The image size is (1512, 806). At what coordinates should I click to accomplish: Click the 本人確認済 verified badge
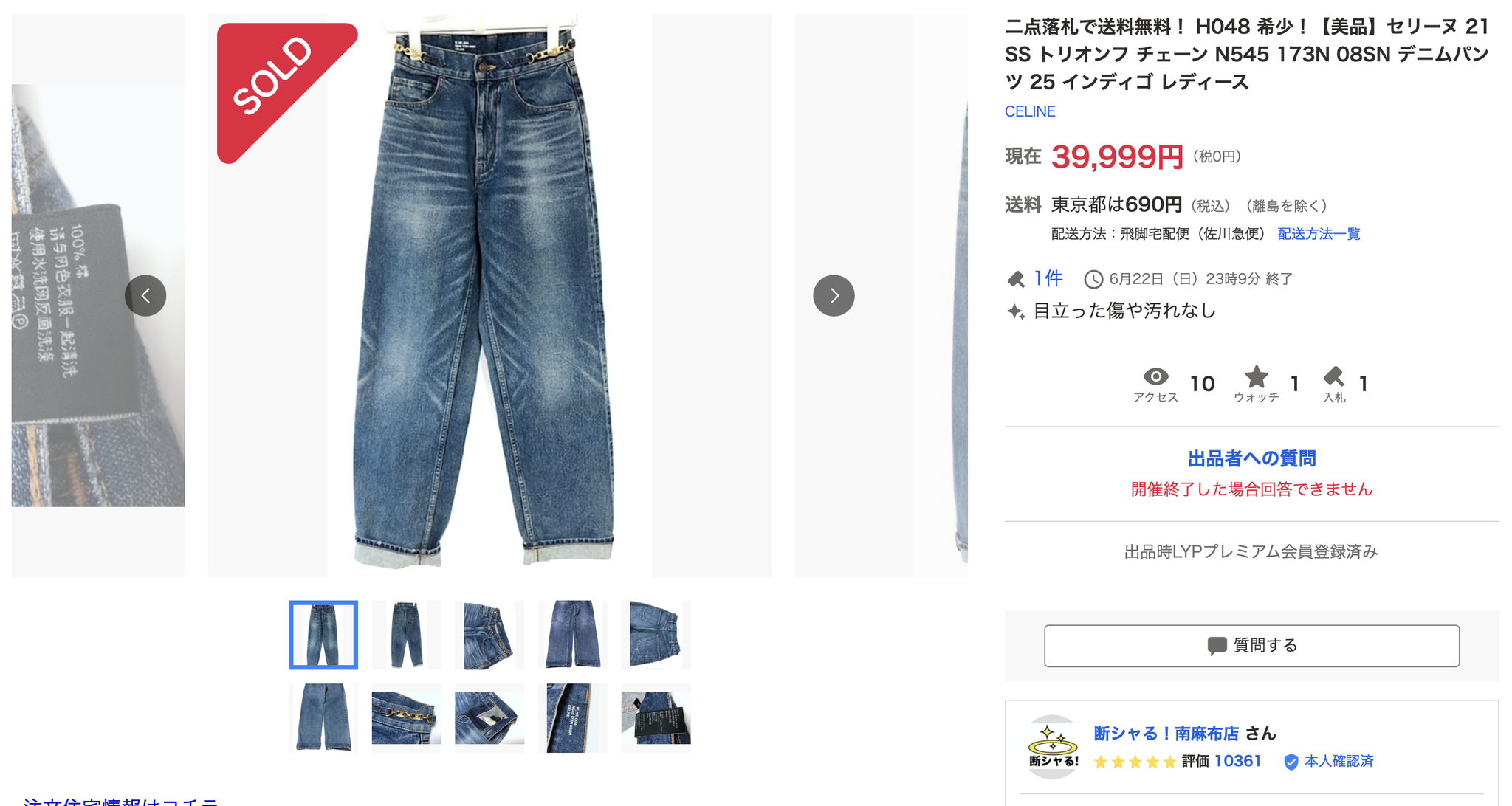click(x=1328, y=761)
